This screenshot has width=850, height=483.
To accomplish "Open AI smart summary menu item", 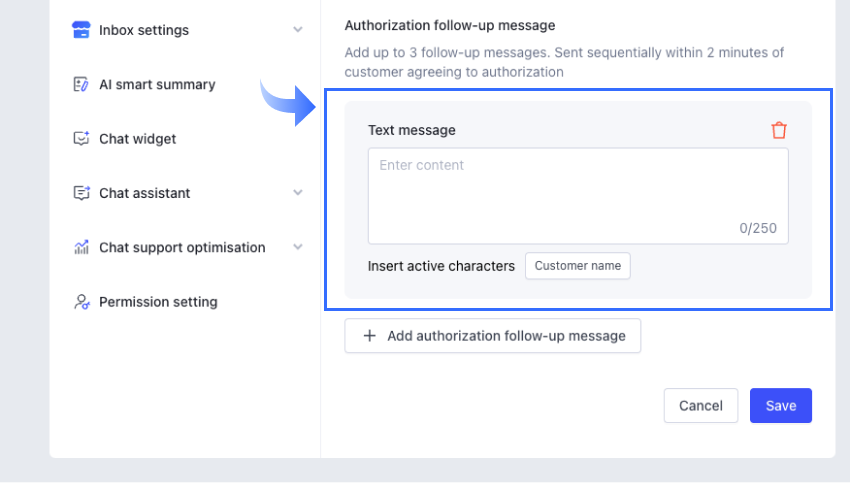I will pyautogui.click(x=157, y=85).
